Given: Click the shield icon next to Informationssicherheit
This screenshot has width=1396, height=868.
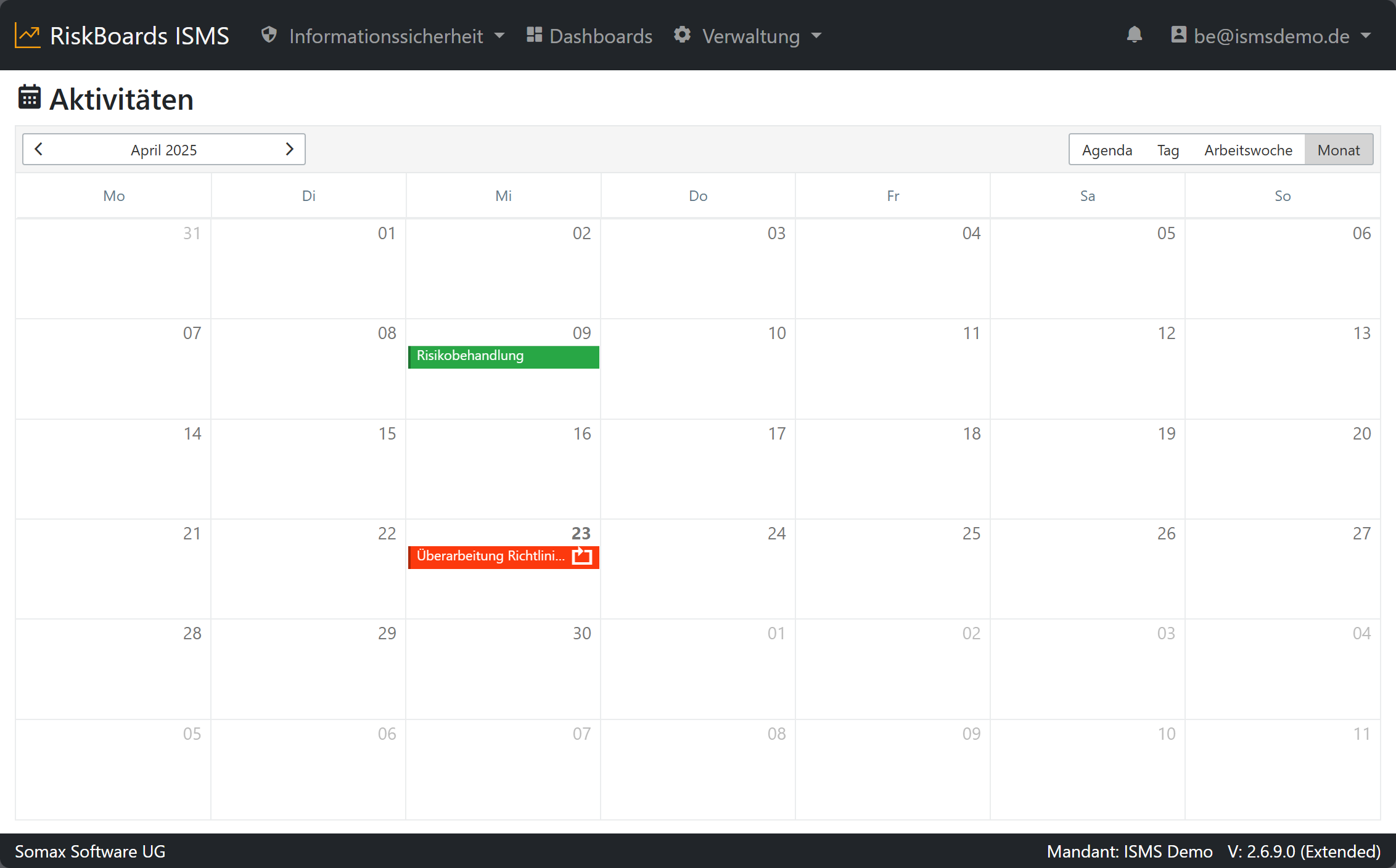Looking at the screenshot, I should pos(269,35).
